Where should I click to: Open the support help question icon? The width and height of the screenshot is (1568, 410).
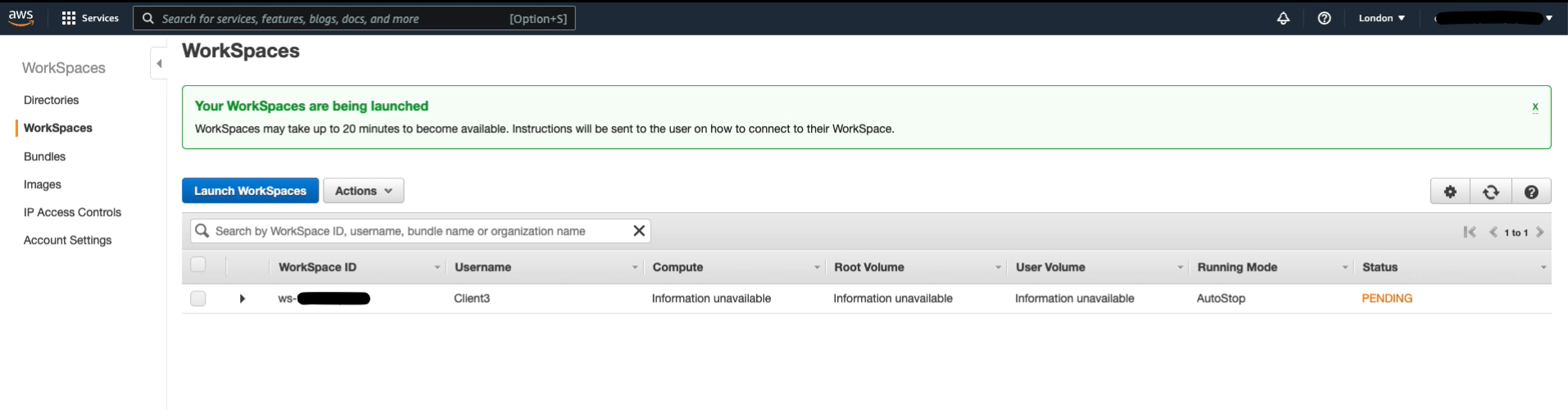(1324, 18)
